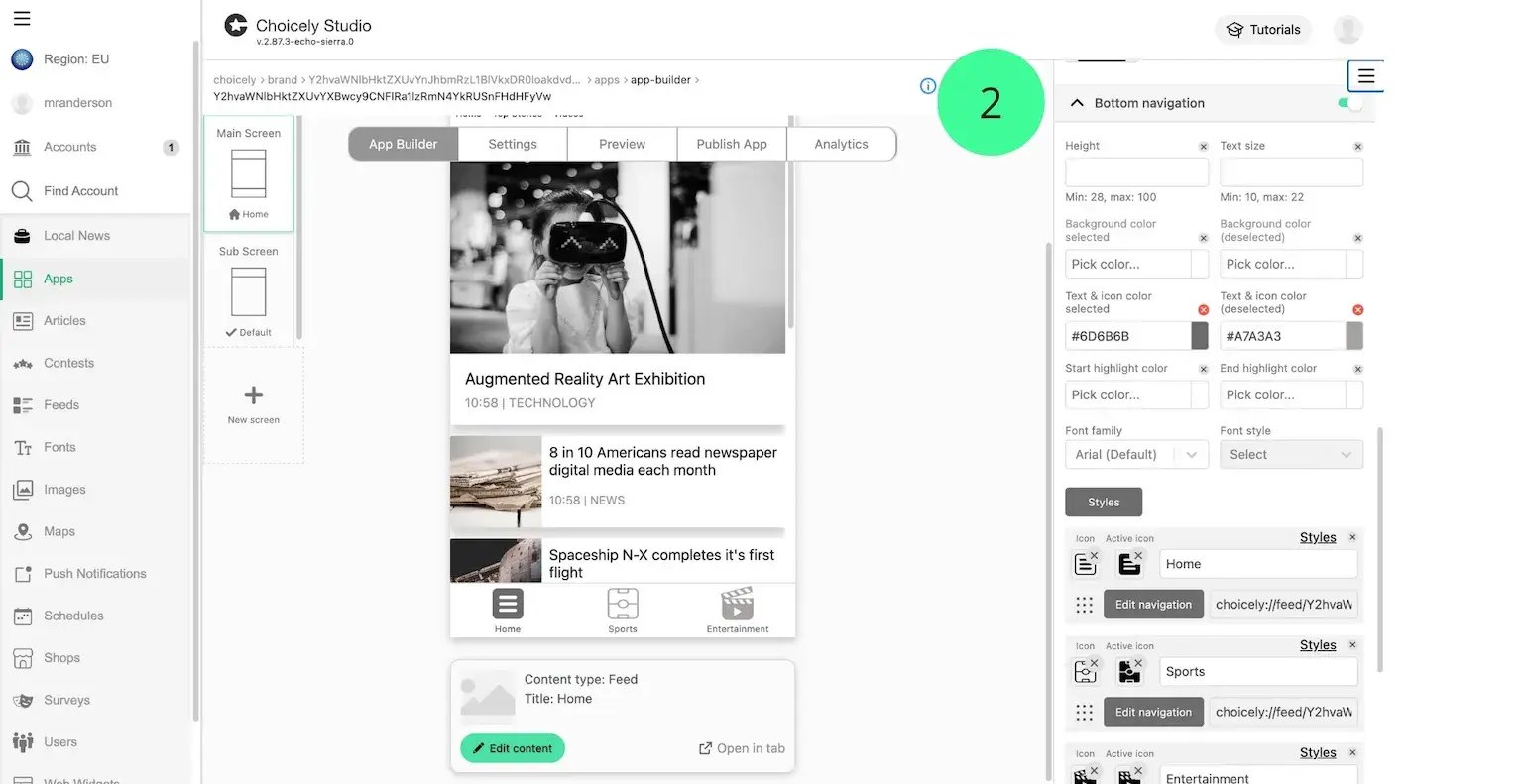Reset Text & icon color (deselected)

[1358, 310]
